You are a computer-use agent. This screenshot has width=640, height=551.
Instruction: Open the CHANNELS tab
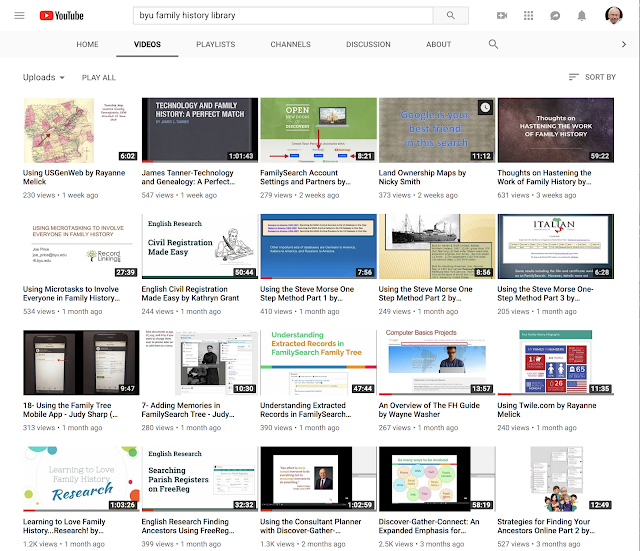coord(290,44)
